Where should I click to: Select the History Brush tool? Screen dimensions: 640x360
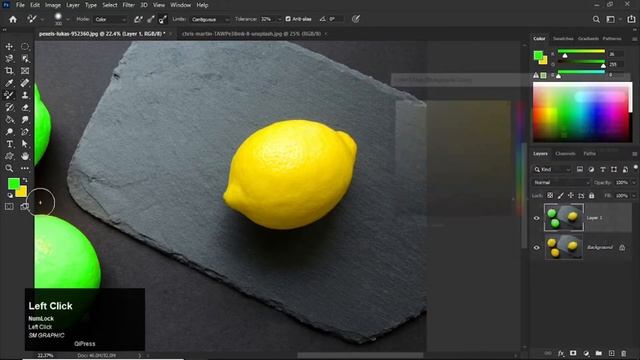pyautogui.click(x=9, y=107)
